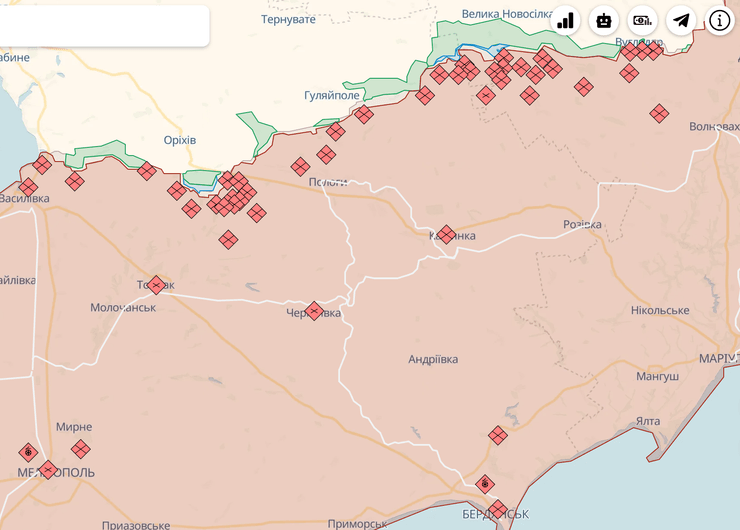The width and height of the screenshot is (740, 530).
Task: Select the unit marker on Токмак
Action: point(156,285)
